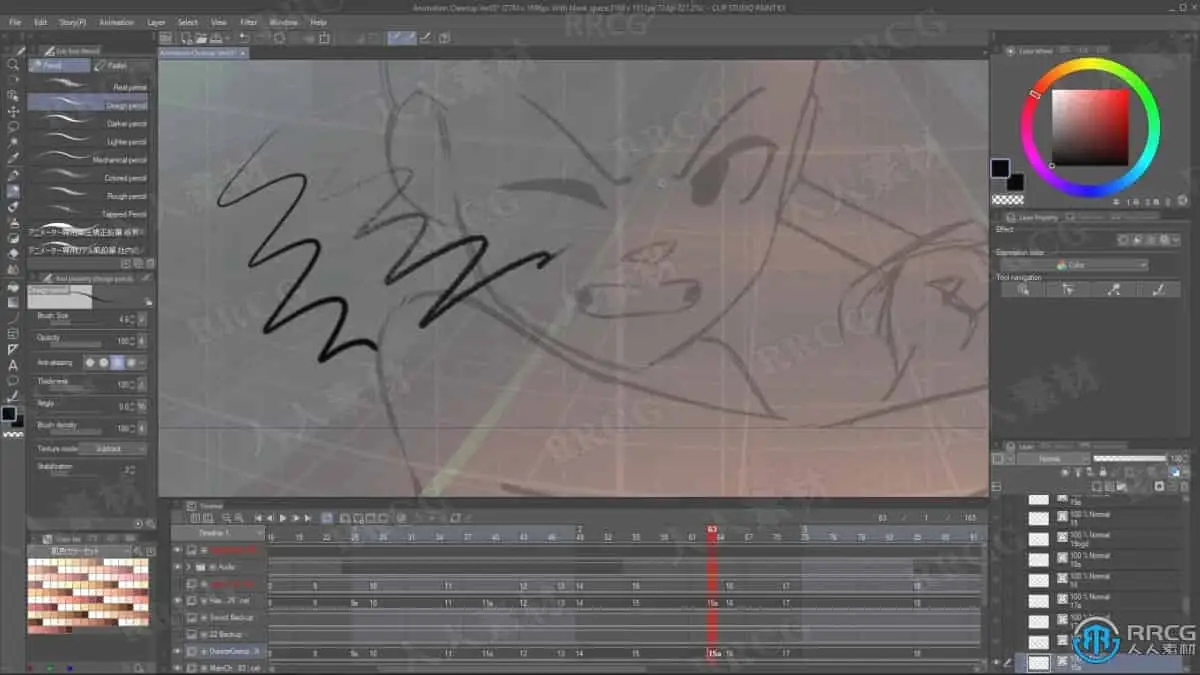Click the Open file toolbar icon
Screen dimensions: 1200x675
pyautogui.click(x=201, y=38)
